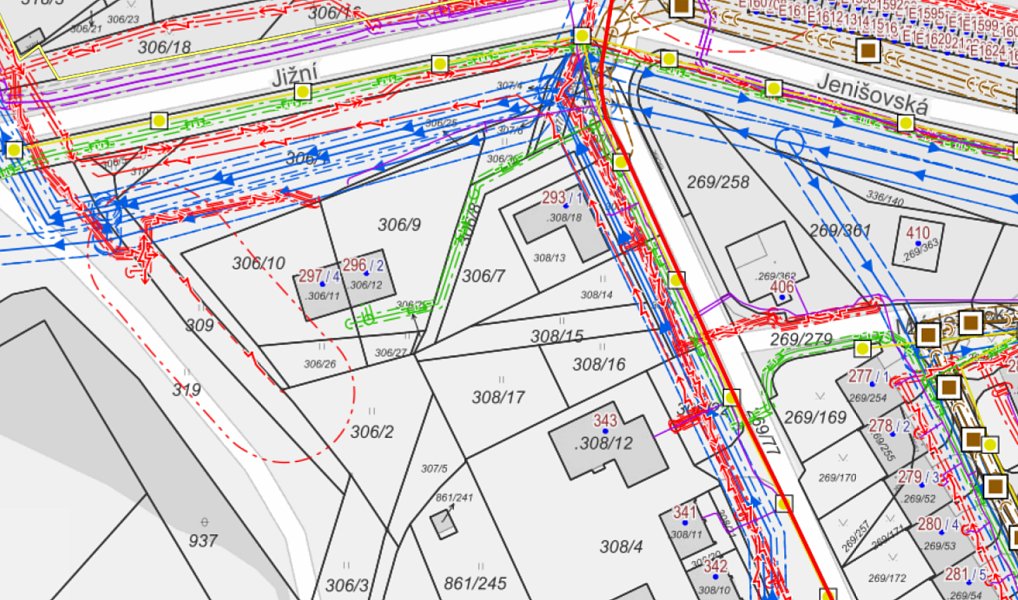The image size is (1018, 600).
Task: Select parcel label 306/7
Action: (483, 276)
